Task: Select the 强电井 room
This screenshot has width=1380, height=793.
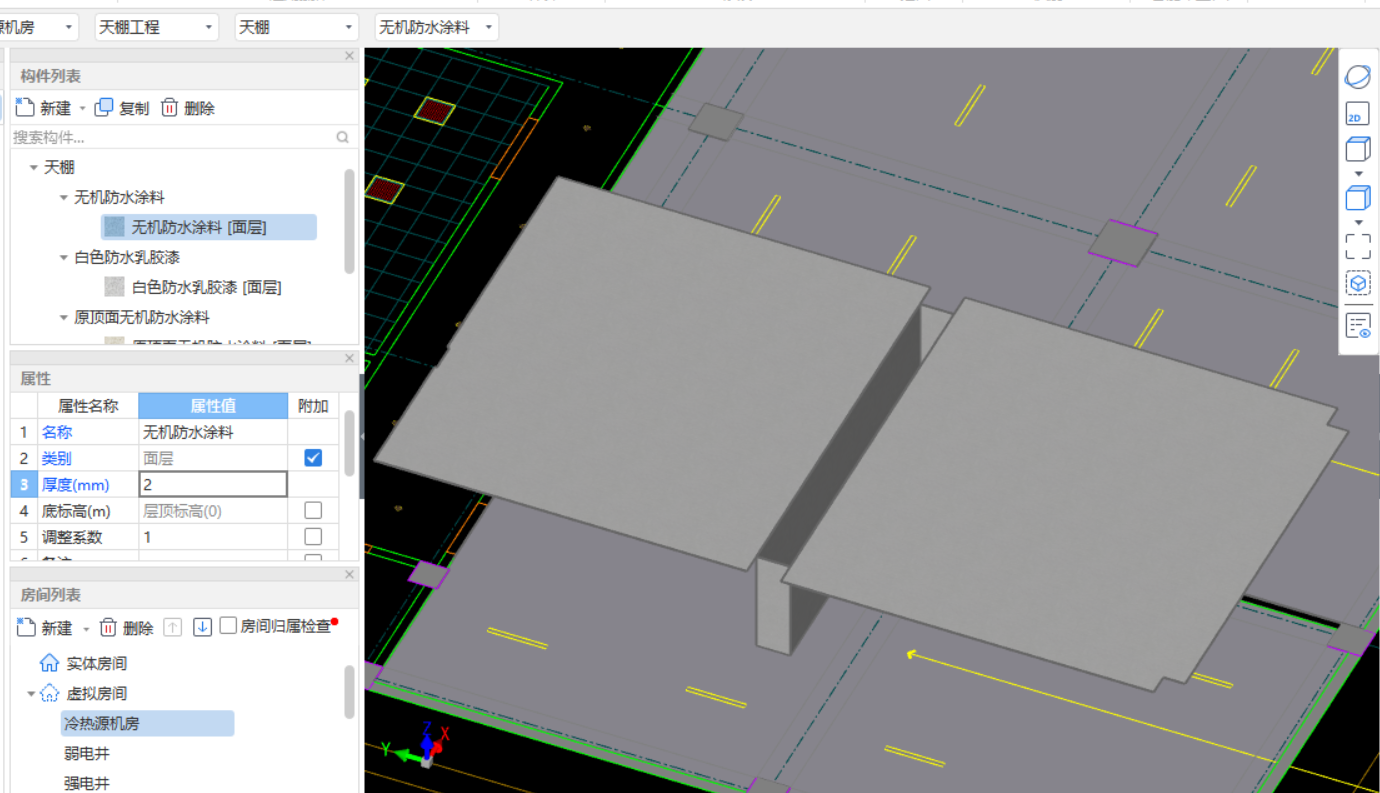Action: point(87,783)
